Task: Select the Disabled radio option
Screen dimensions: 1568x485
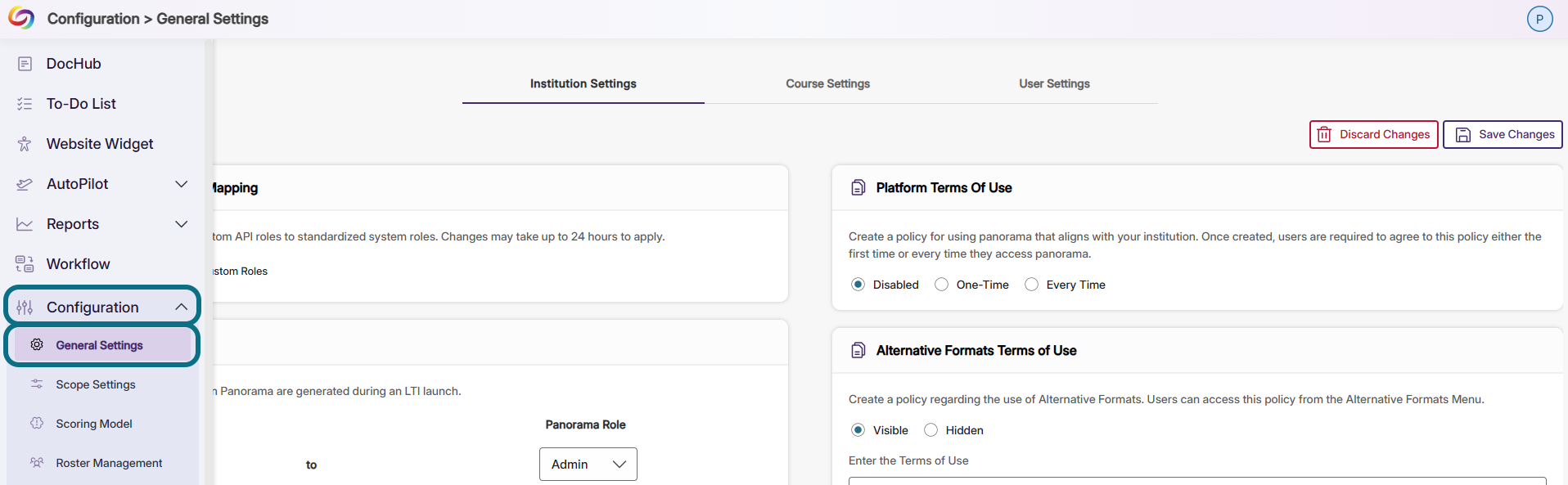Action: [858, 285]
